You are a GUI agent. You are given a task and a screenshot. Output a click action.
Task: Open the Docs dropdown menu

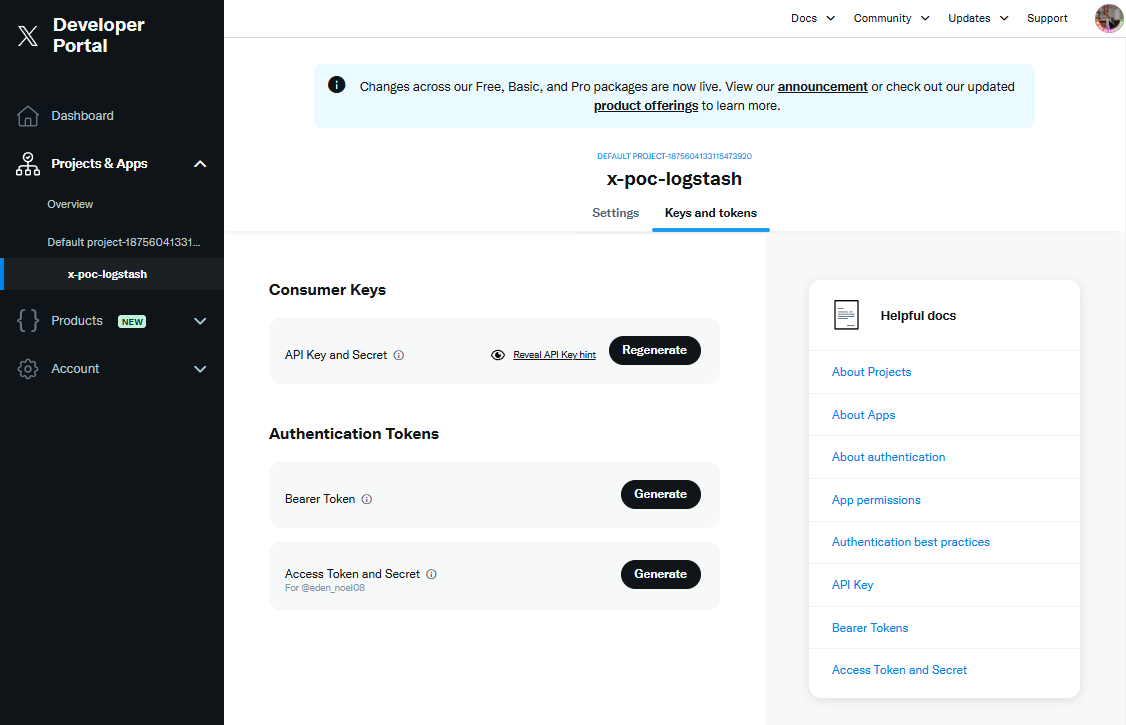[813, 18]
